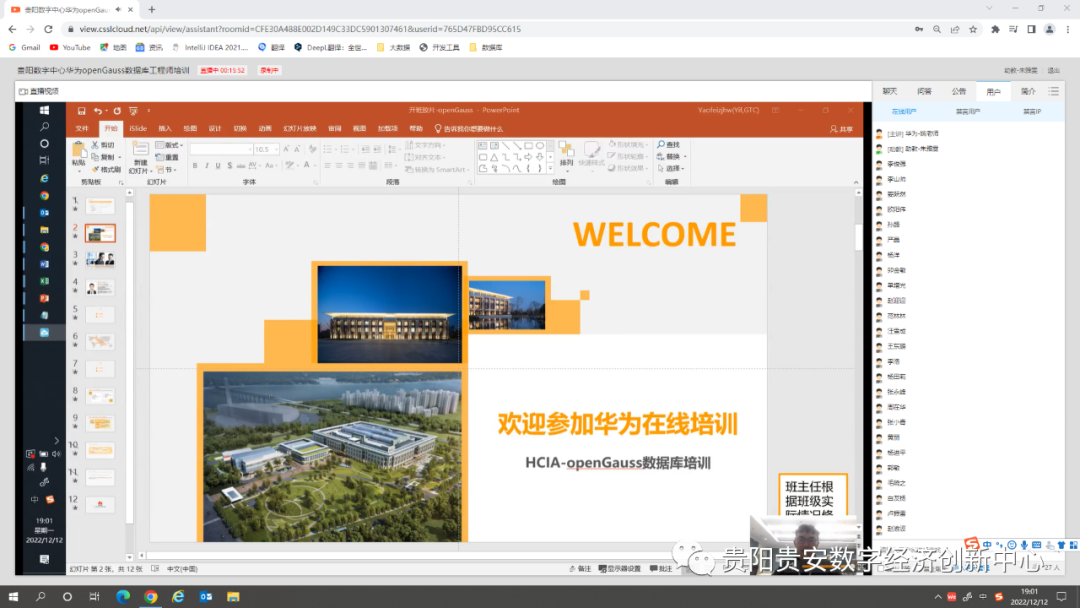Image resolution: width=1080 pixels, height=608 pixels.
Task: Select slide 3 thumbnail in slide panel
Action: tap(101, 260)
